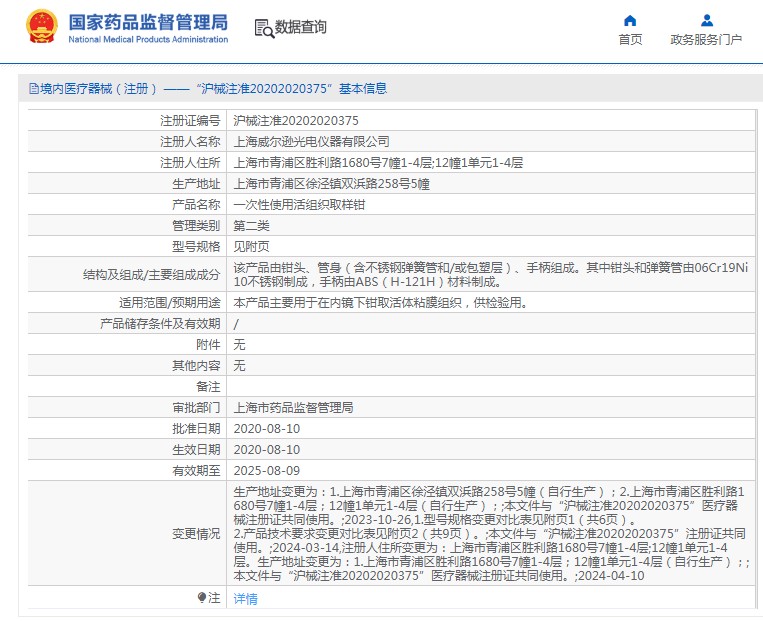
Task: Click the 国家药品监督管理局 site title
Action: (x=148, y=21)
